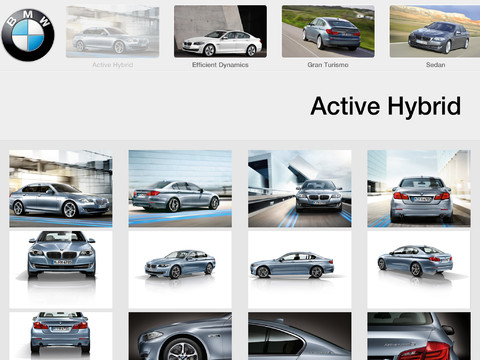Viewport: 480px width, 360px height.
Task: Open studio rear view on white background
Action: click(x=61, y=336)
